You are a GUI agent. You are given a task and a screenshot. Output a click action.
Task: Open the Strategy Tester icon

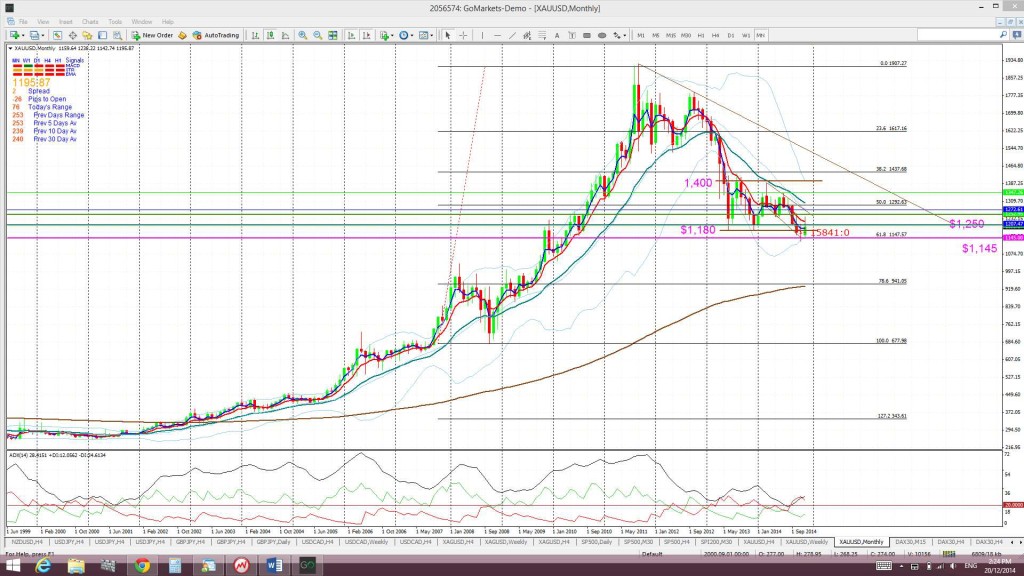click(x=118, y=35)
